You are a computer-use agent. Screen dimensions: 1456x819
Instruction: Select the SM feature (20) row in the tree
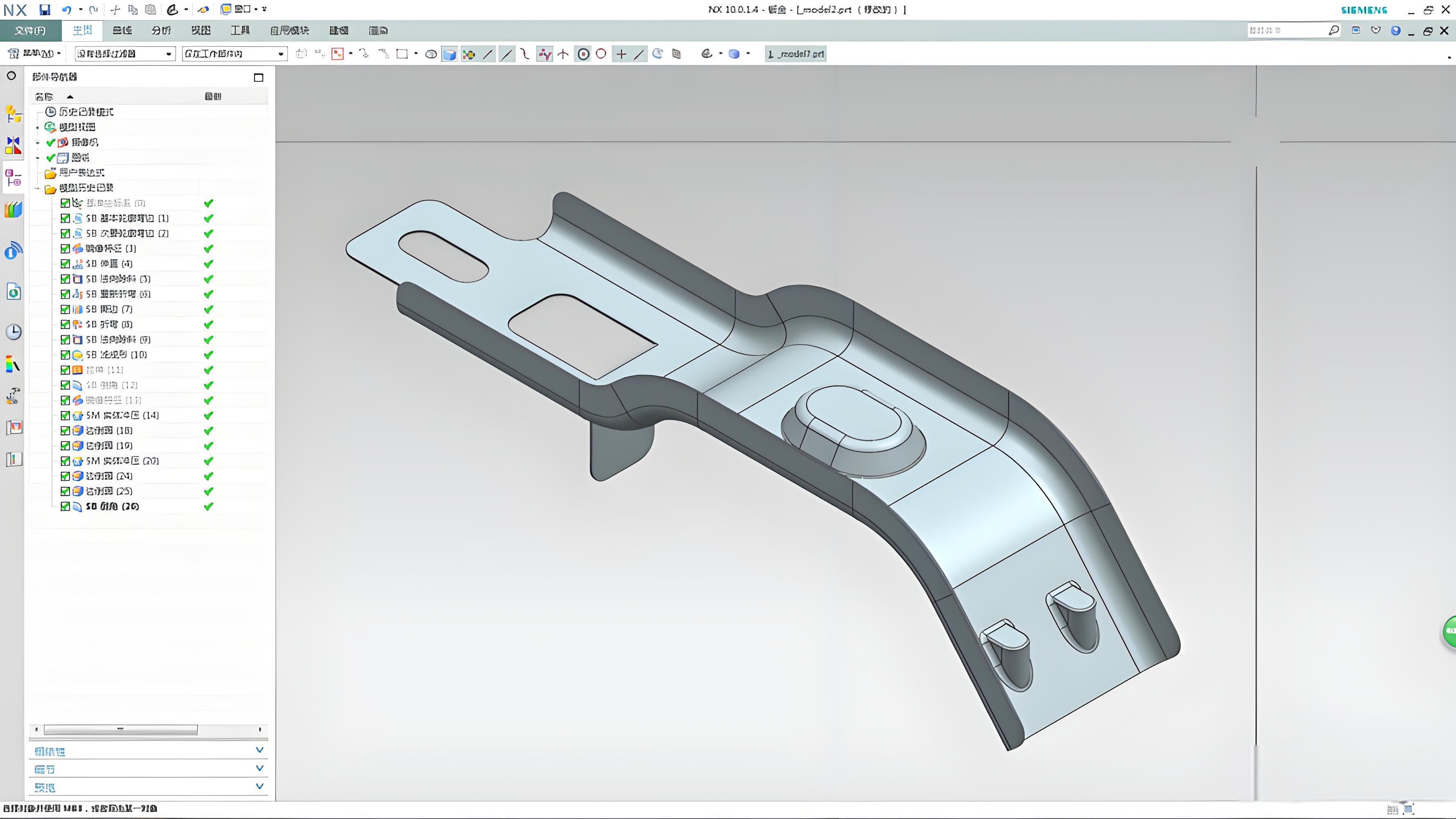[x=122, y=461]
